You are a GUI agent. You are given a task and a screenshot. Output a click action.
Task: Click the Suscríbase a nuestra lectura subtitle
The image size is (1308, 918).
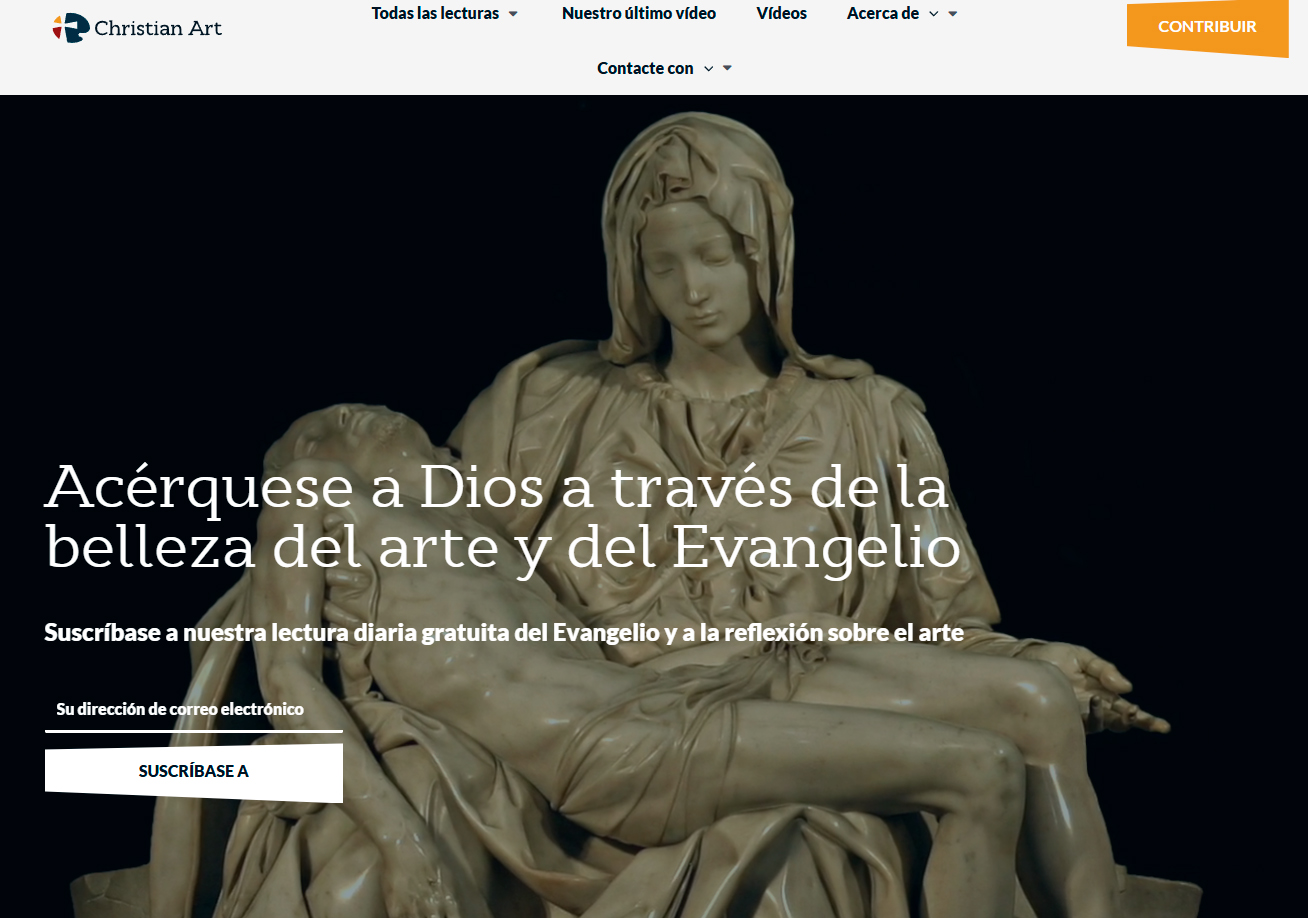(503, 632)
